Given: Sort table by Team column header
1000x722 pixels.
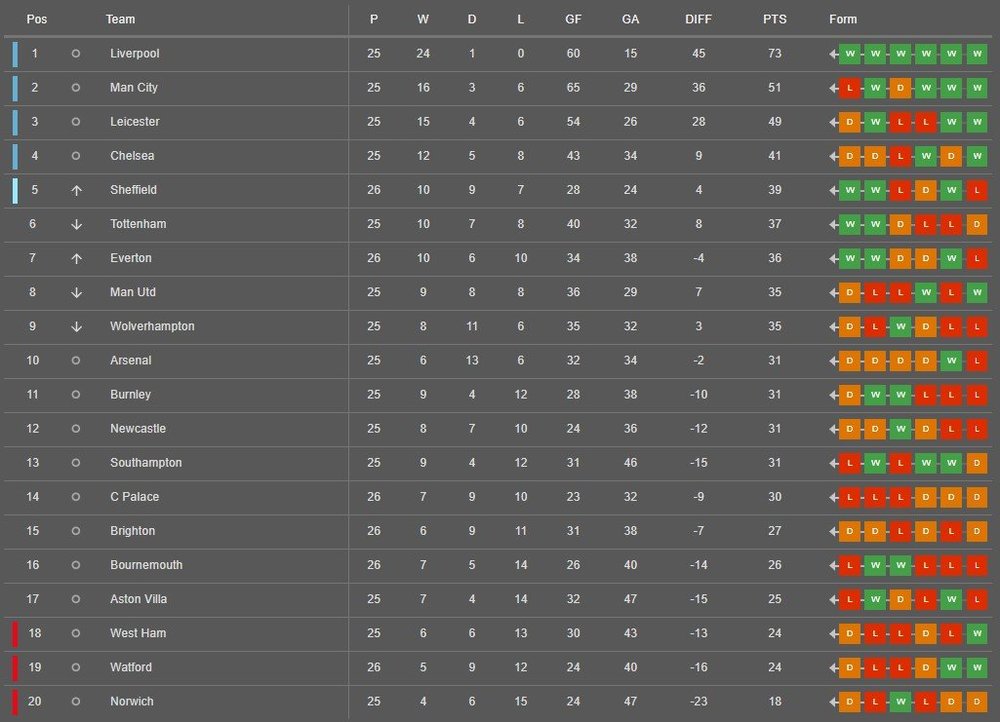Looking at the screenshot, I should coord(120,19).
